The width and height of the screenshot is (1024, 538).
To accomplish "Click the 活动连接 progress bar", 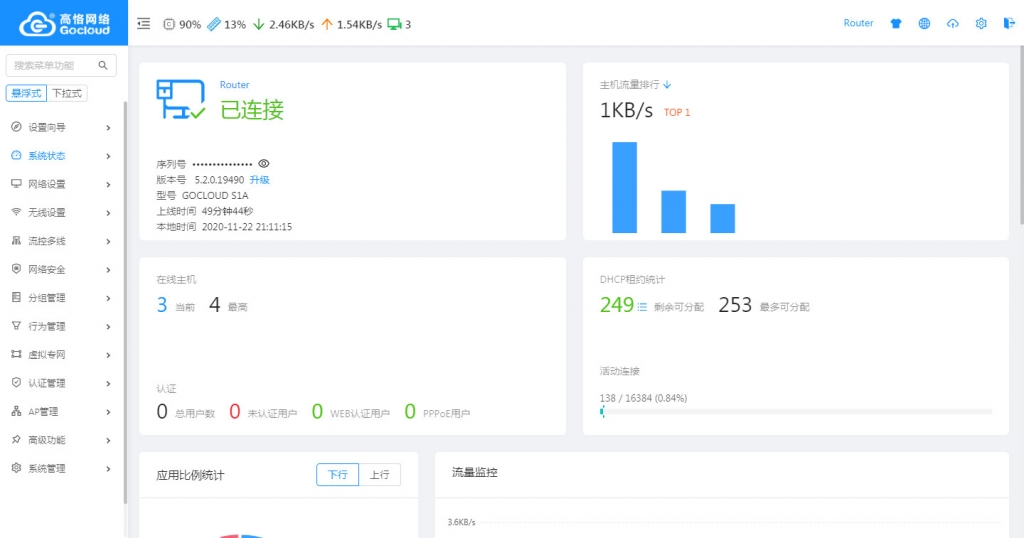I will [x=796, y=411].
